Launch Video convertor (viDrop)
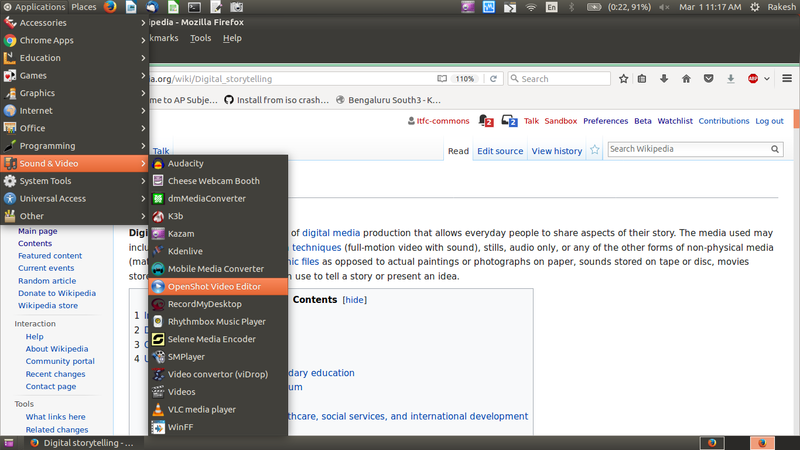 [218, 374]
